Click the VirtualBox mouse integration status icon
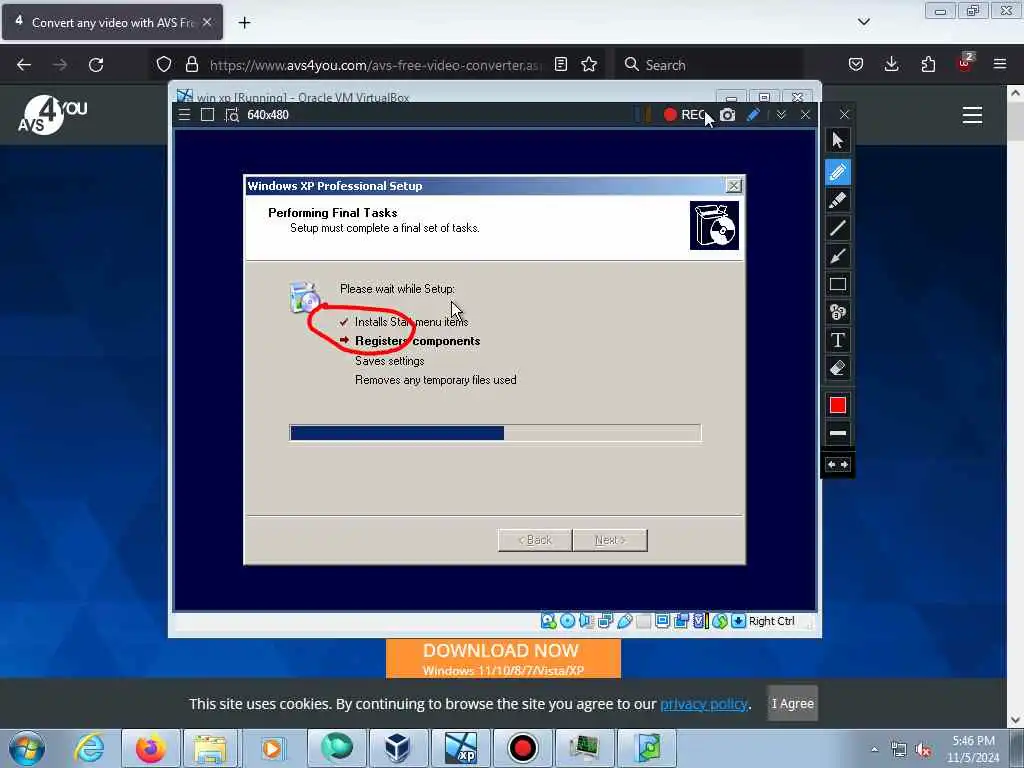Image resolution: width=1024 pixels, height=768 pixels. tap(720, 621)
